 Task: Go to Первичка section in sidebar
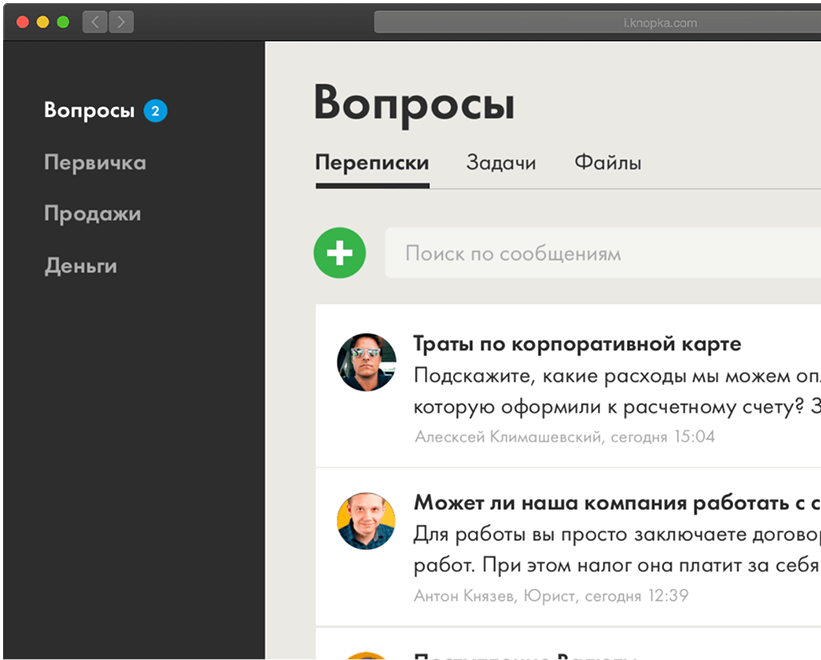(95, 162)
